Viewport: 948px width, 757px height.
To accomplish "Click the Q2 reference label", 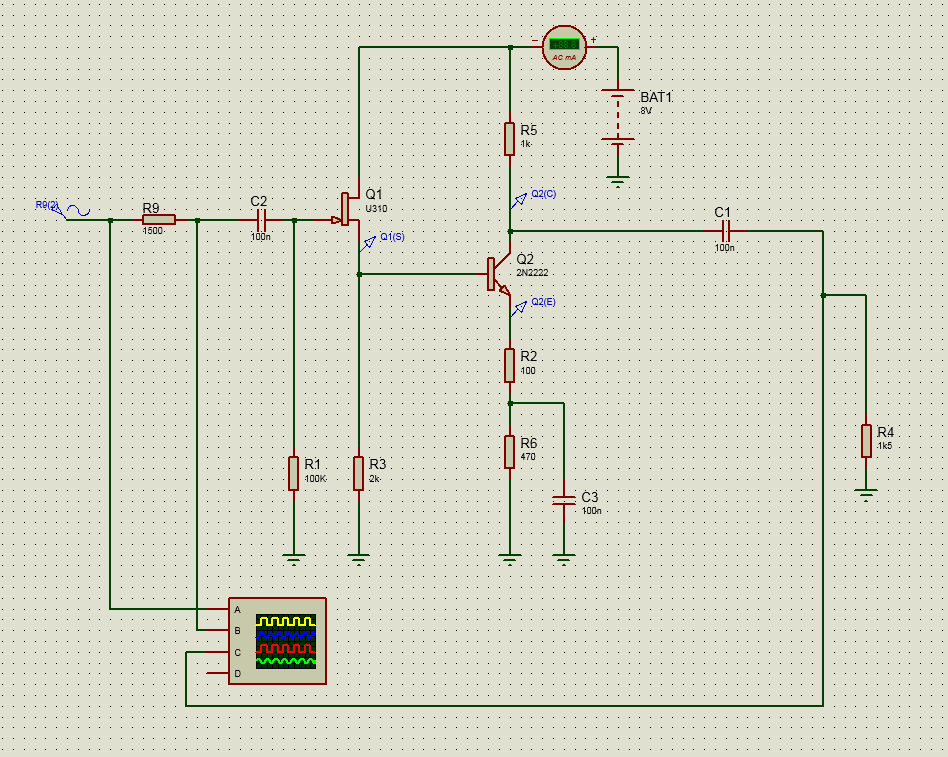I will tap(525, 259).
